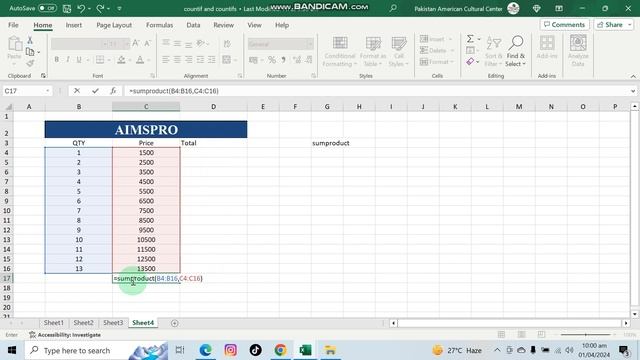Open the Data ribbon tab

(x=193, y=25)
